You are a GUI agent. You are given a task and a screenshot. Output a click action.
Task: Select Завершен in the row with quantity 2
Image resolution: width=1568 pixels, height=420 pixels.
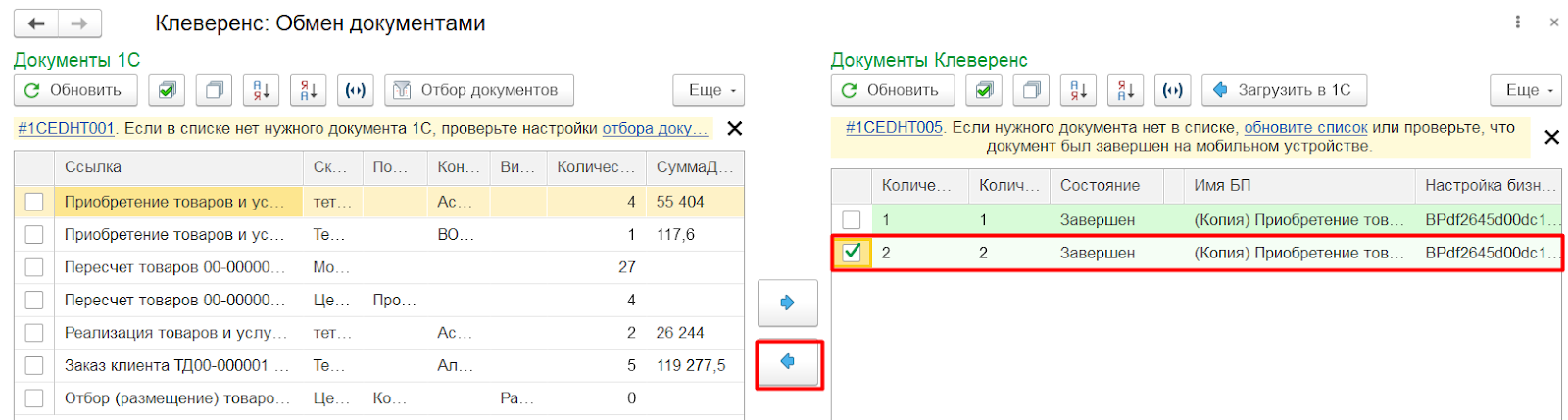coord(1098,253)
